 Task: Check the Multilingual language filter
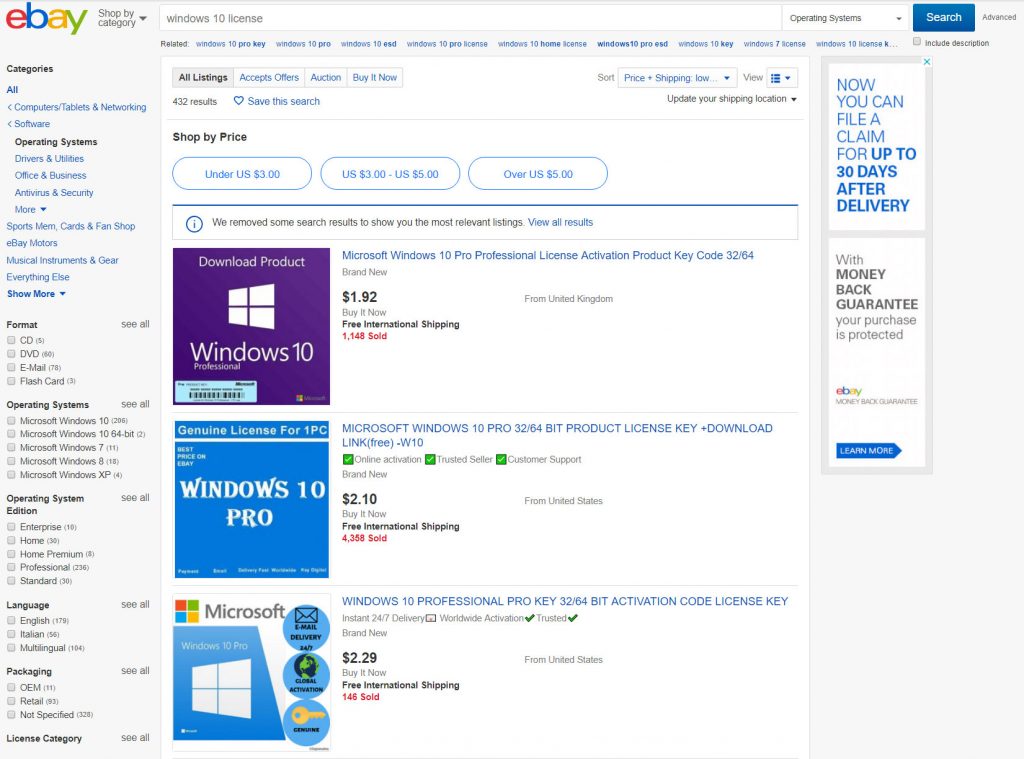[11, 648]
